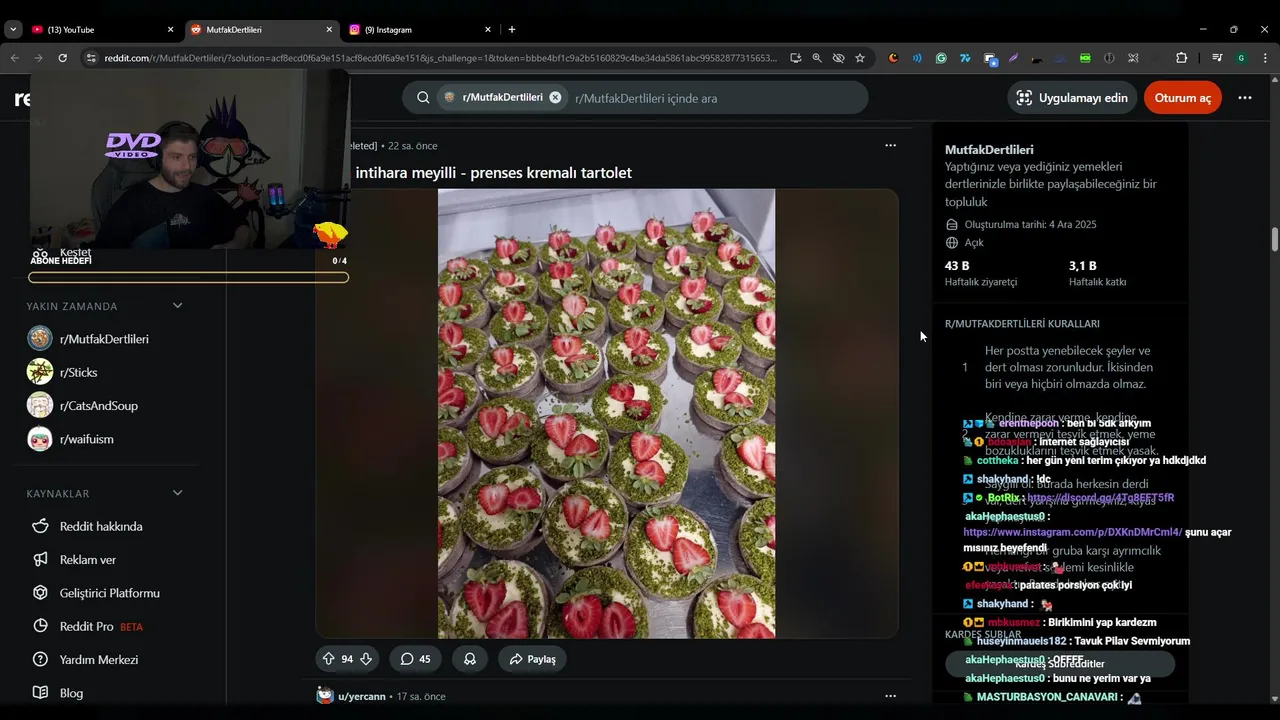Click the blue sound-wave extension icon
Viewport: 1280px width, 720px height.
pos(917,58)
